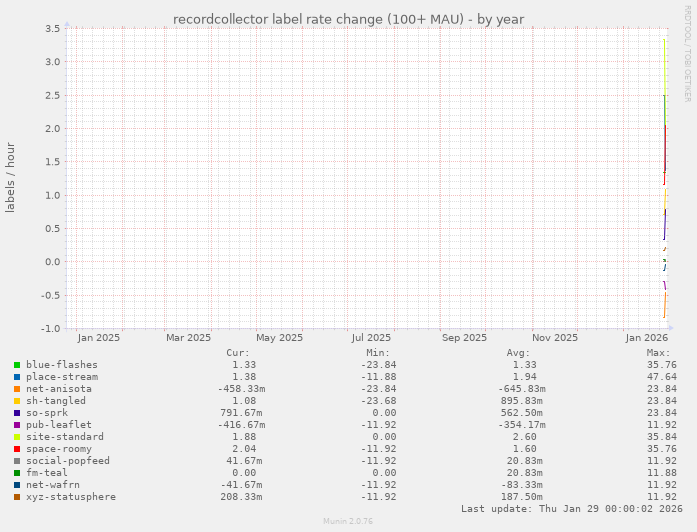
Task: Select the place-stream legend label
Action: (62, 377)
